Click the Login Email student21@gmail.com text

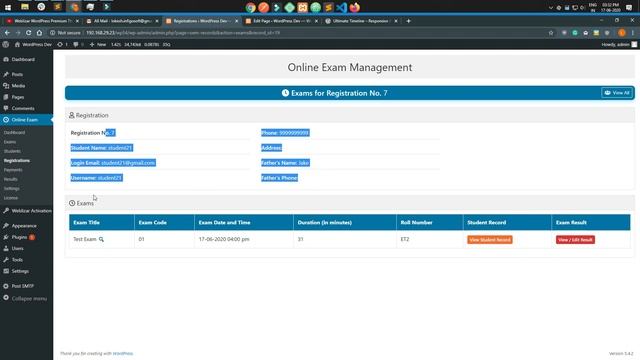pos(113,163)
